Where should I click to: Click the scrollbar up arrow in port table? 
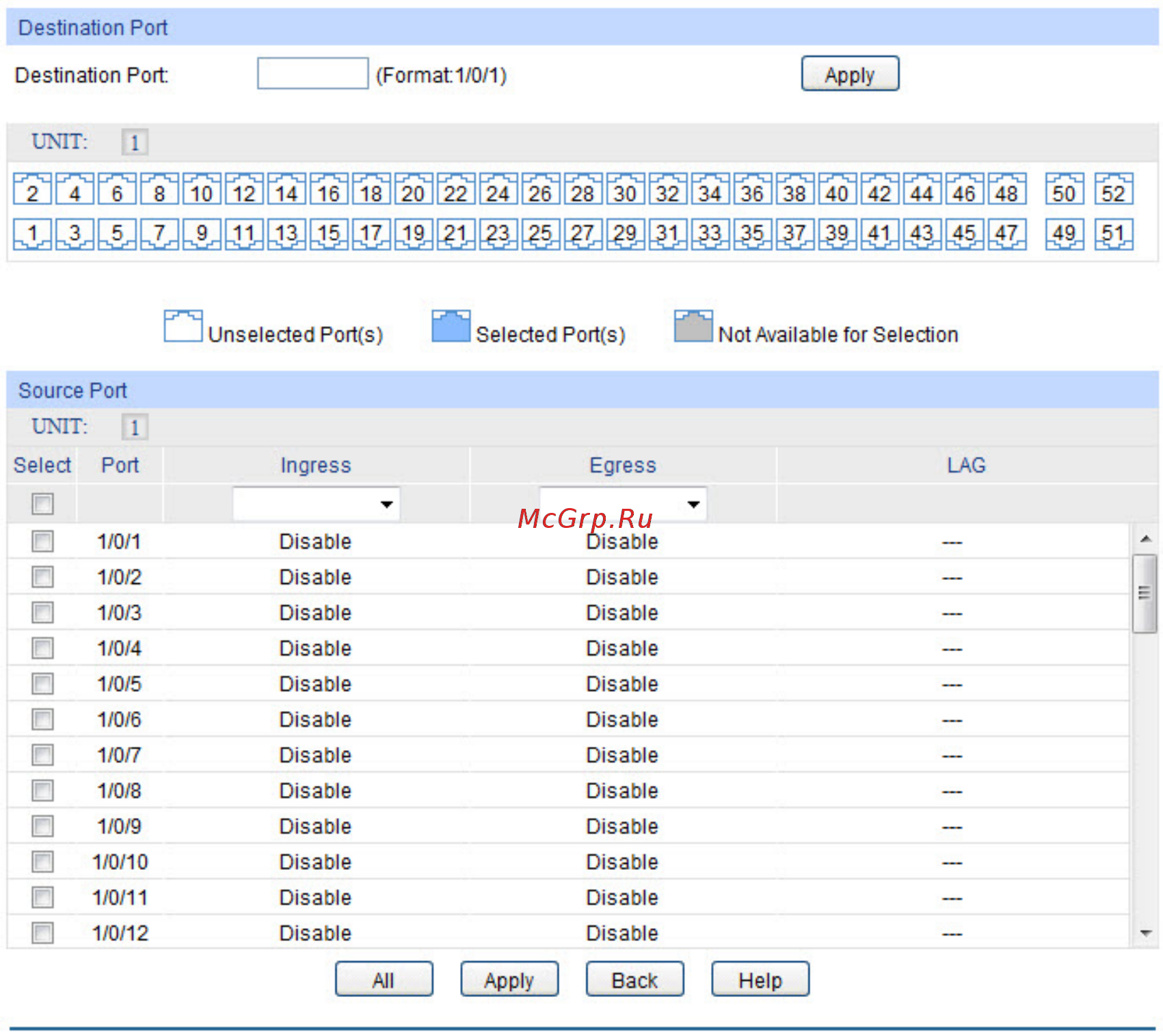coord(1146,539)
